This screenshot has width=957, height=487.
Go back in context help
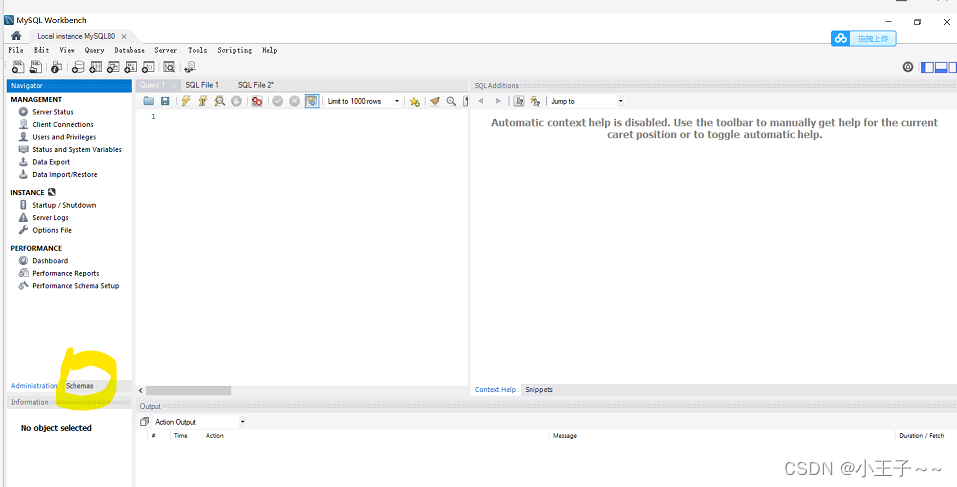pos(481,101)
